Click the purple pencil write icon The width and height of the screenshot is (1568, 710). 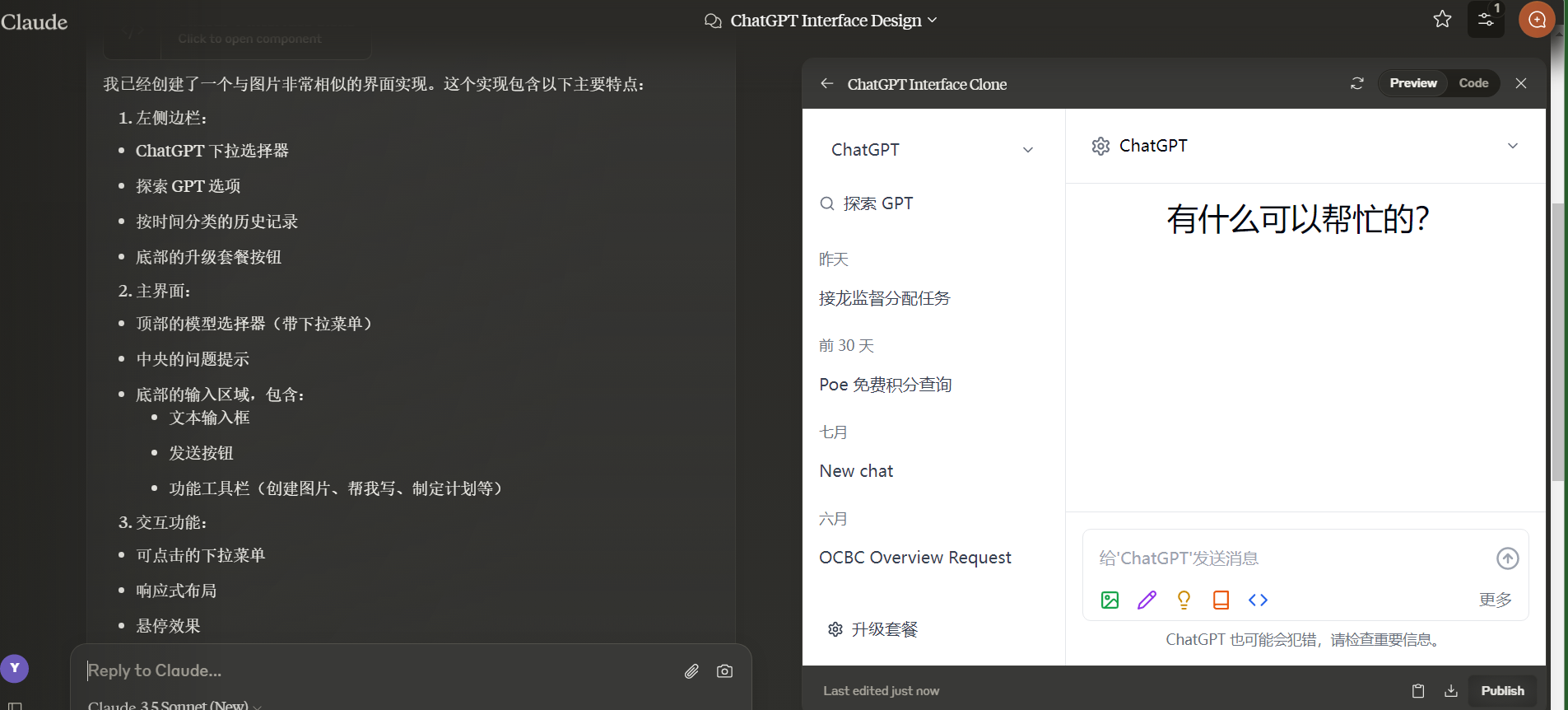pyautogui.click(x=1147, y=600)
